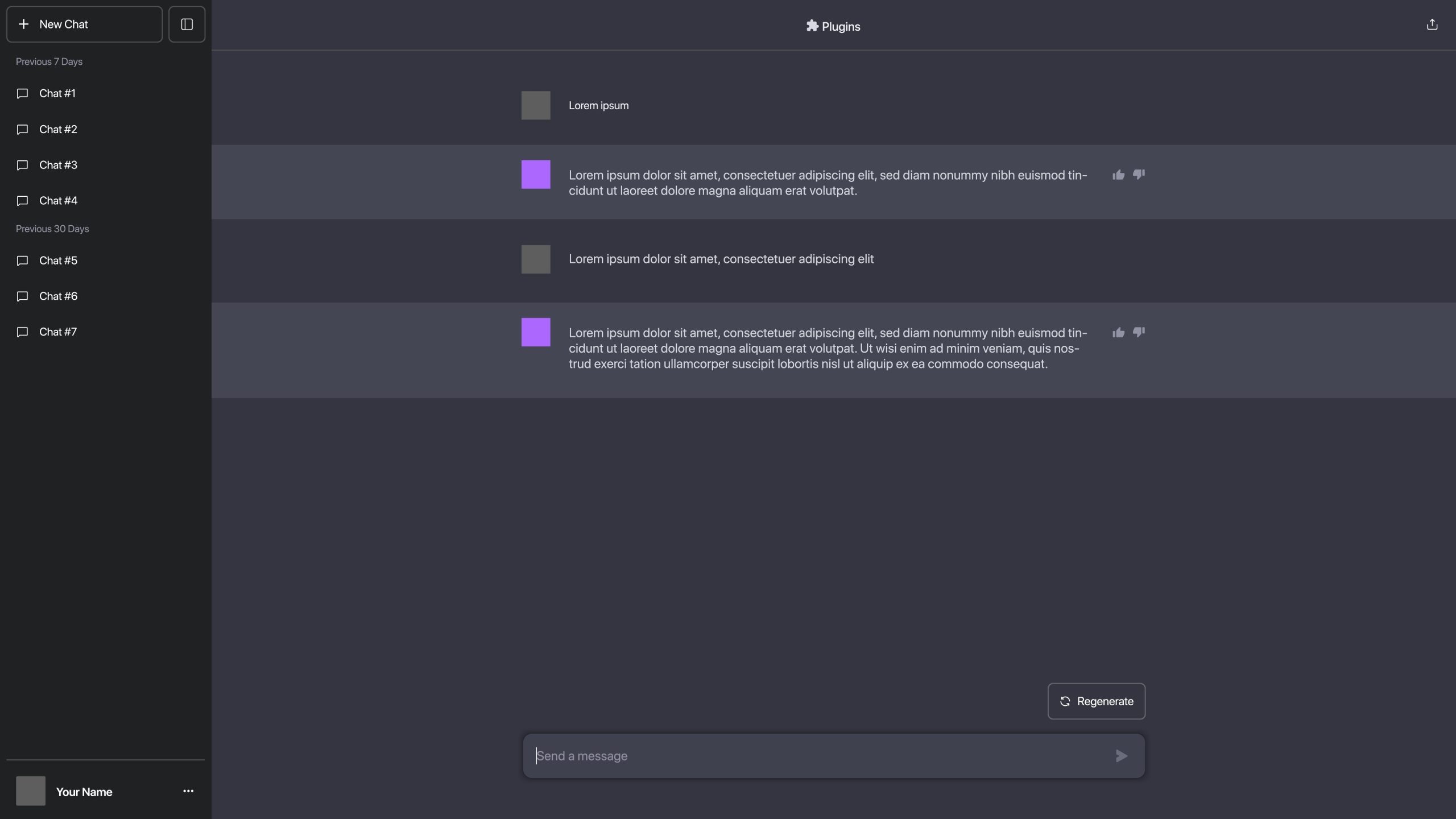Screen dimensions: 1456x819
Task: Click the gray profile avatar at sidebar bottom
Action: pyautogui.click(x=31, y=791)
